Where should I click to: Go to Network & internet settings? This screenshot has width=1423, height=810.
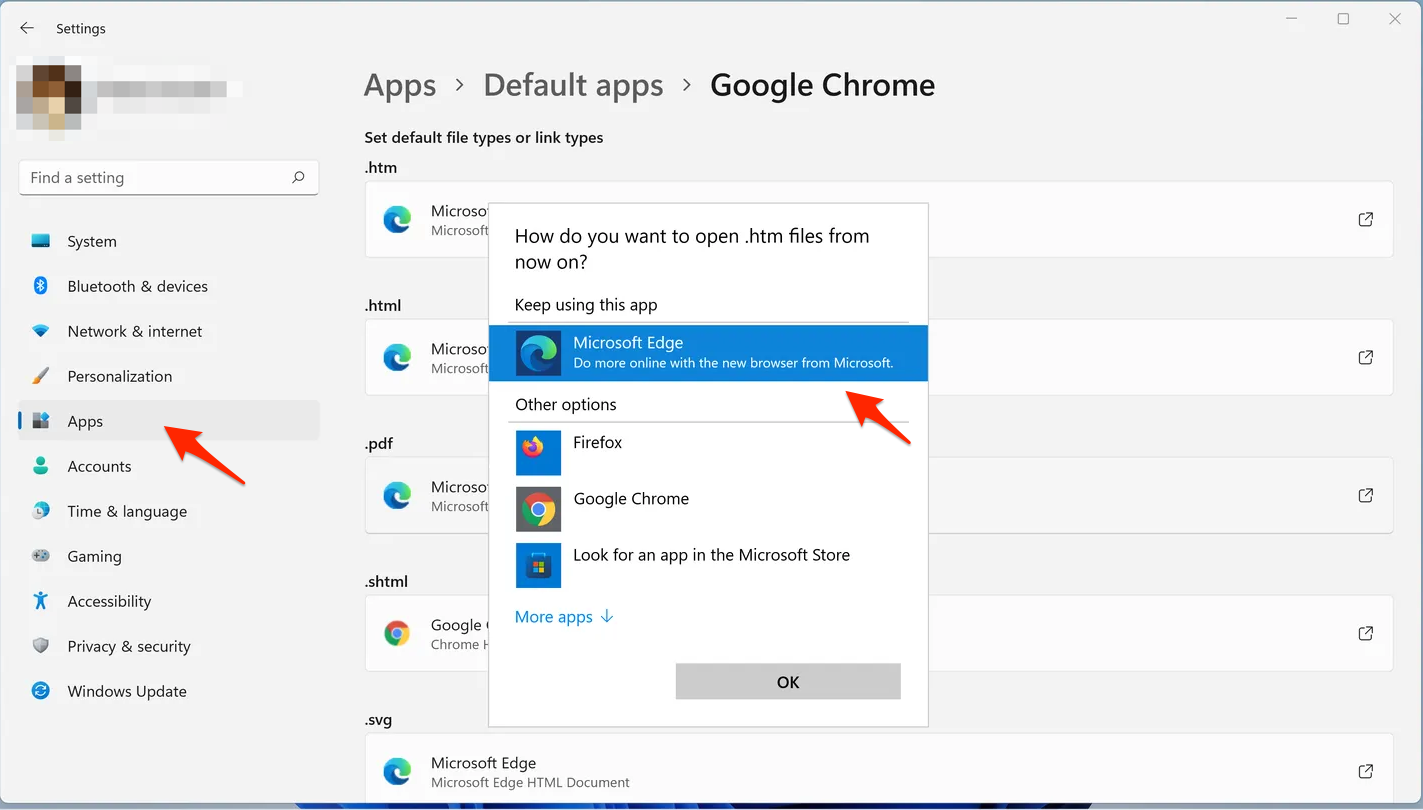(169, 331)
